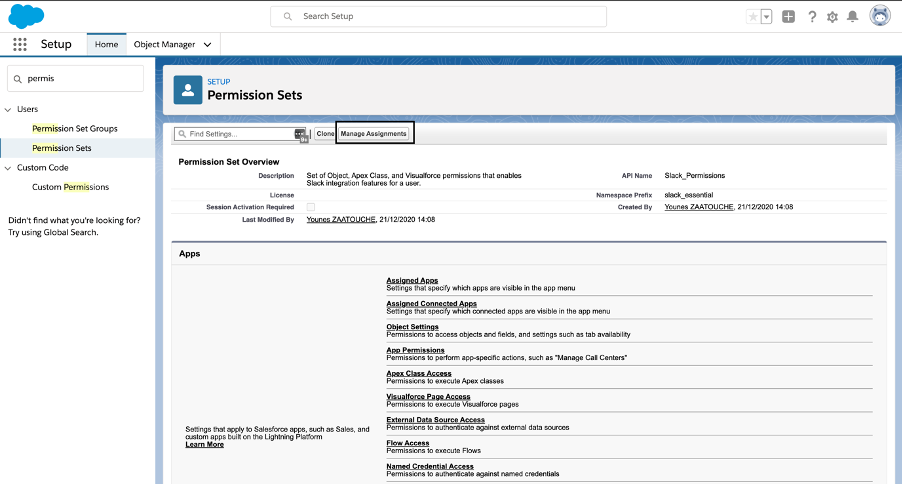The height and width of the screenshot is (484, 902).
Task: Click the Permission Set Overview heading
Action: pos(228,162)
